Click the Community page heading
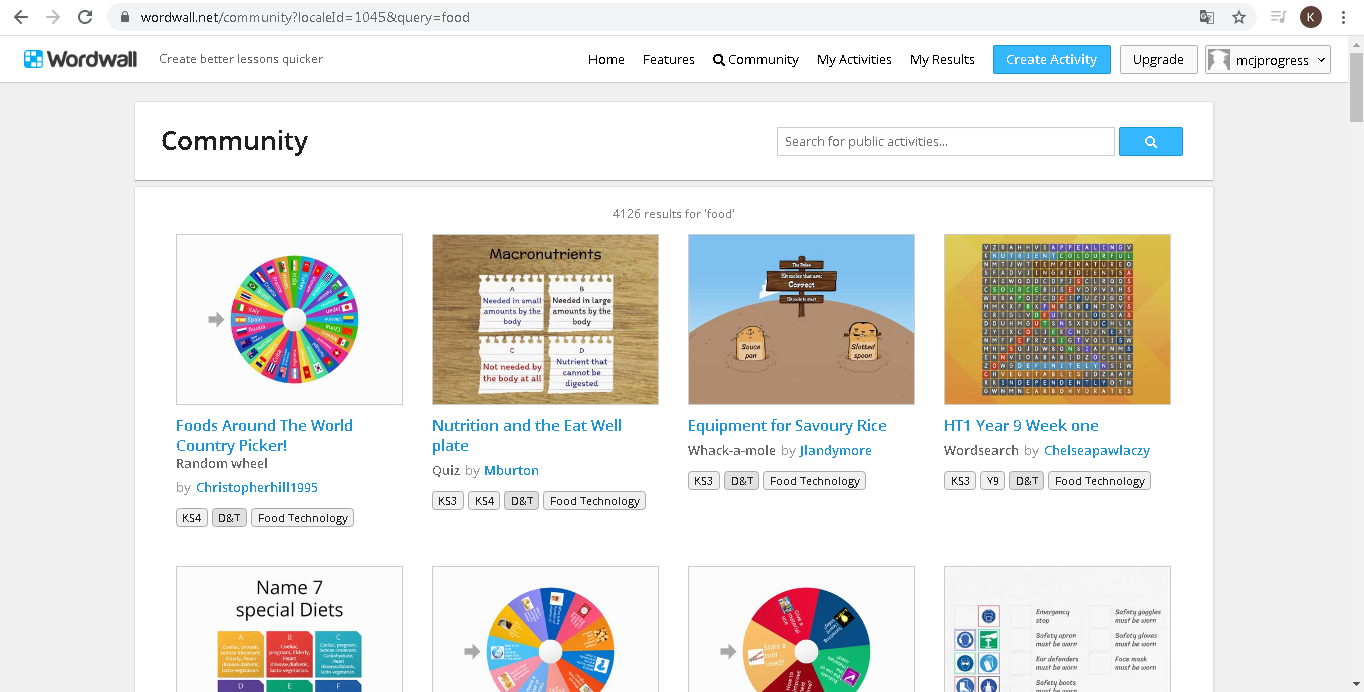The image size is (1364, 692). pyautogui.click(x=234, y=141)
